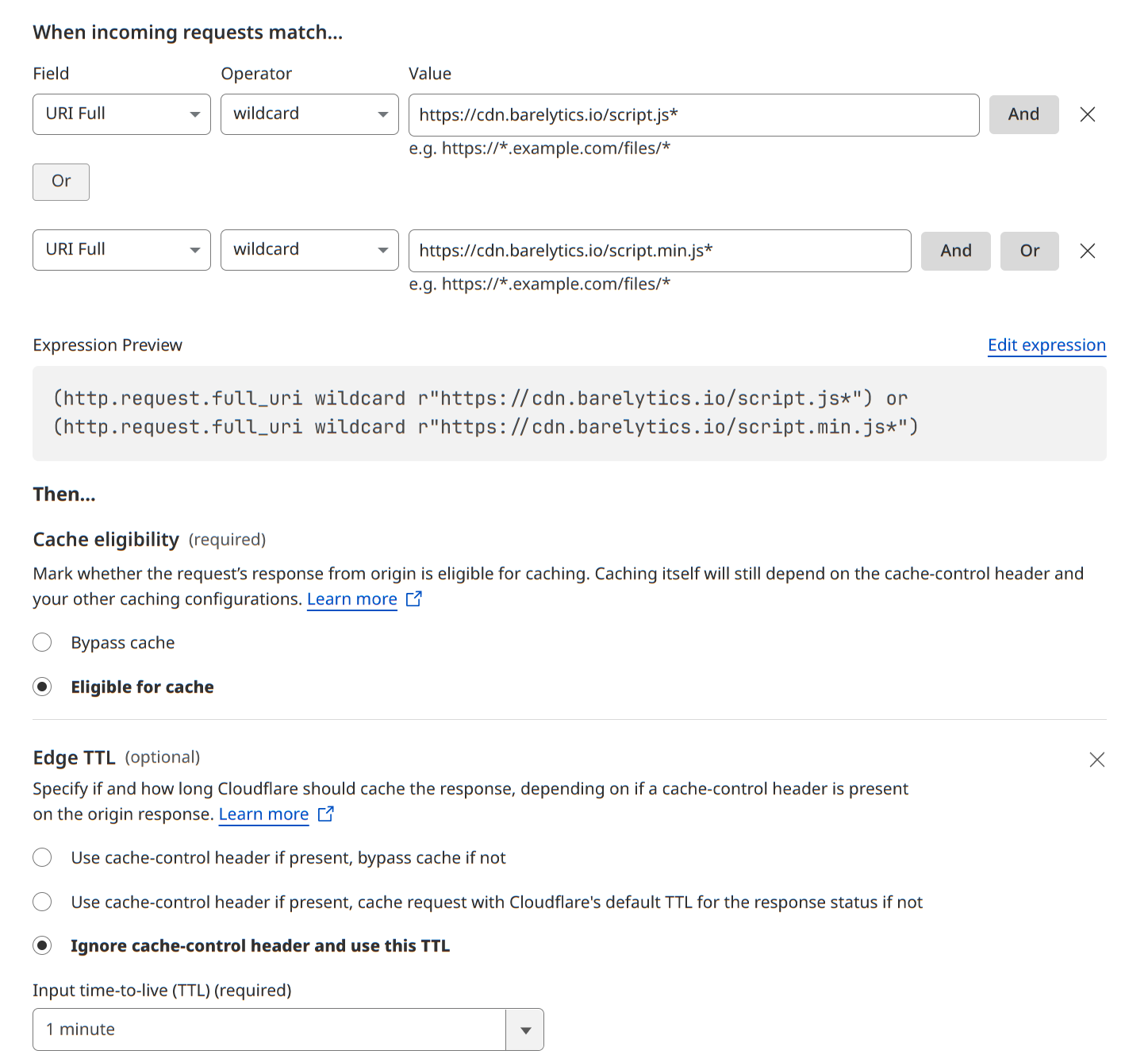1148x1062 pixels.
Task: Select the Eligible for cache option
Action: [x=42, y=687]
